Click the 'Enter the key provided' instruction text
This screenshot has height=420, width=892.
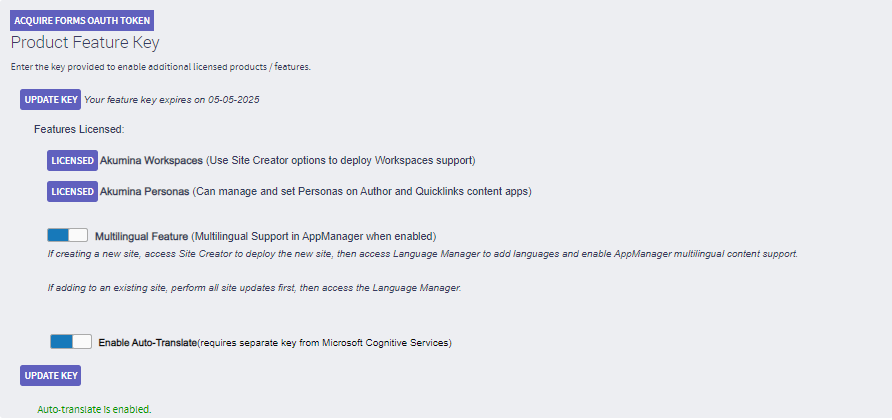[x=161, y=66]
